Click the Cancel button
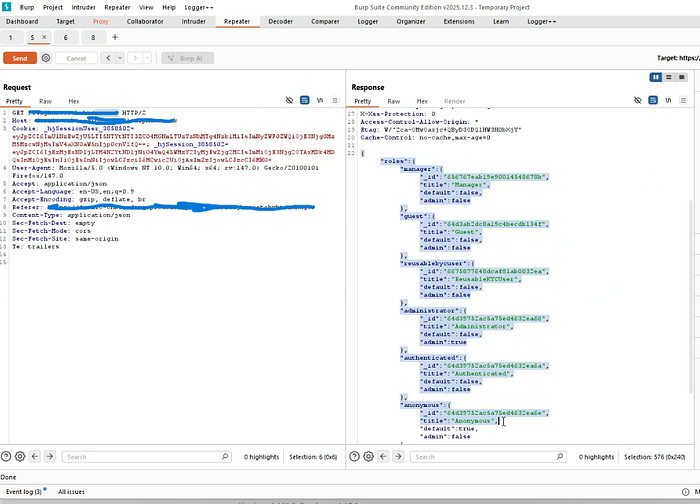700x504 pixels. click(x=76, y=58)
